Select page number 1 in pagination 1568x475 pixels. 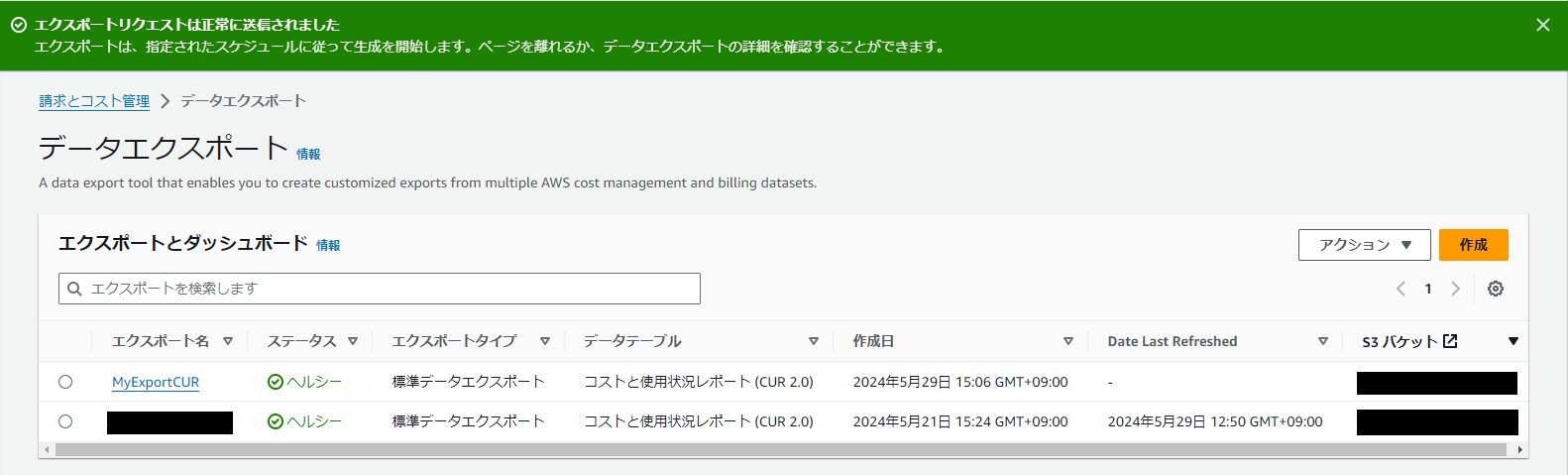[x=1428, y=289]
